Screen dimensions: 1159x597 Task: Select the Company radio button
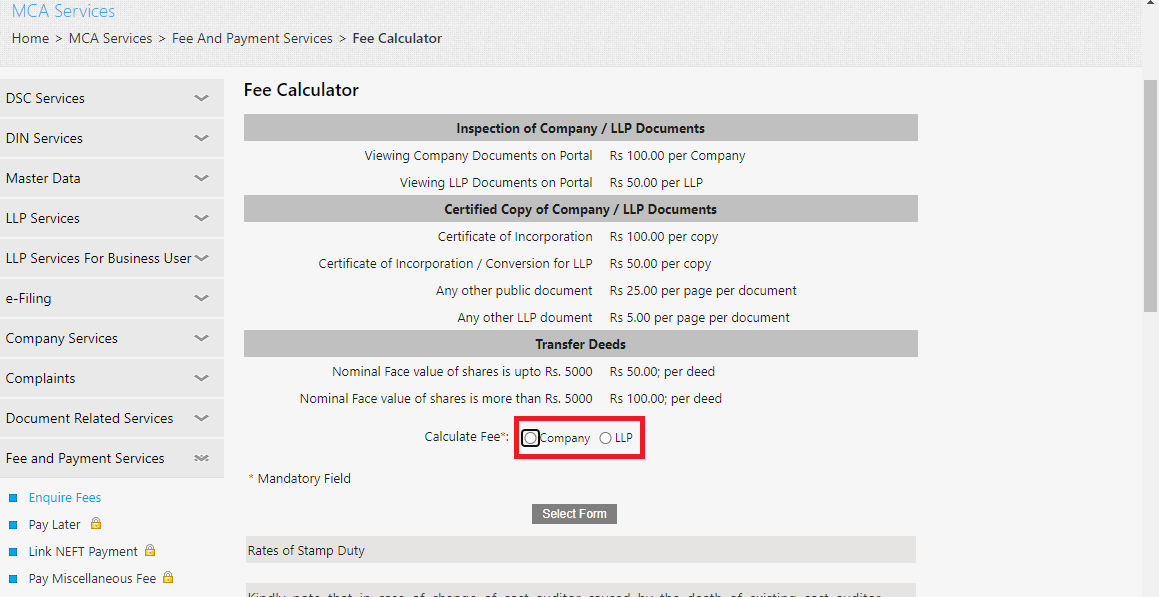(531, 438)
